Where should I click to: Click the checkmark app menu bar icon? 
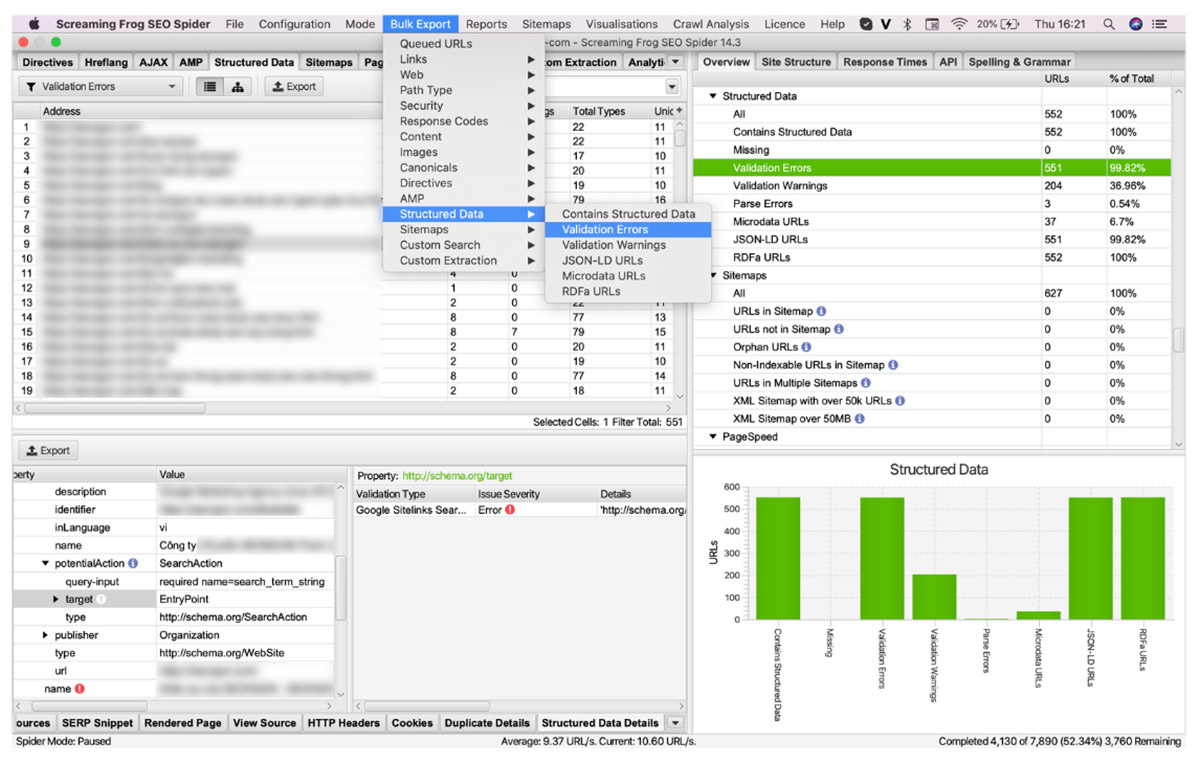[x=866, y=24]
